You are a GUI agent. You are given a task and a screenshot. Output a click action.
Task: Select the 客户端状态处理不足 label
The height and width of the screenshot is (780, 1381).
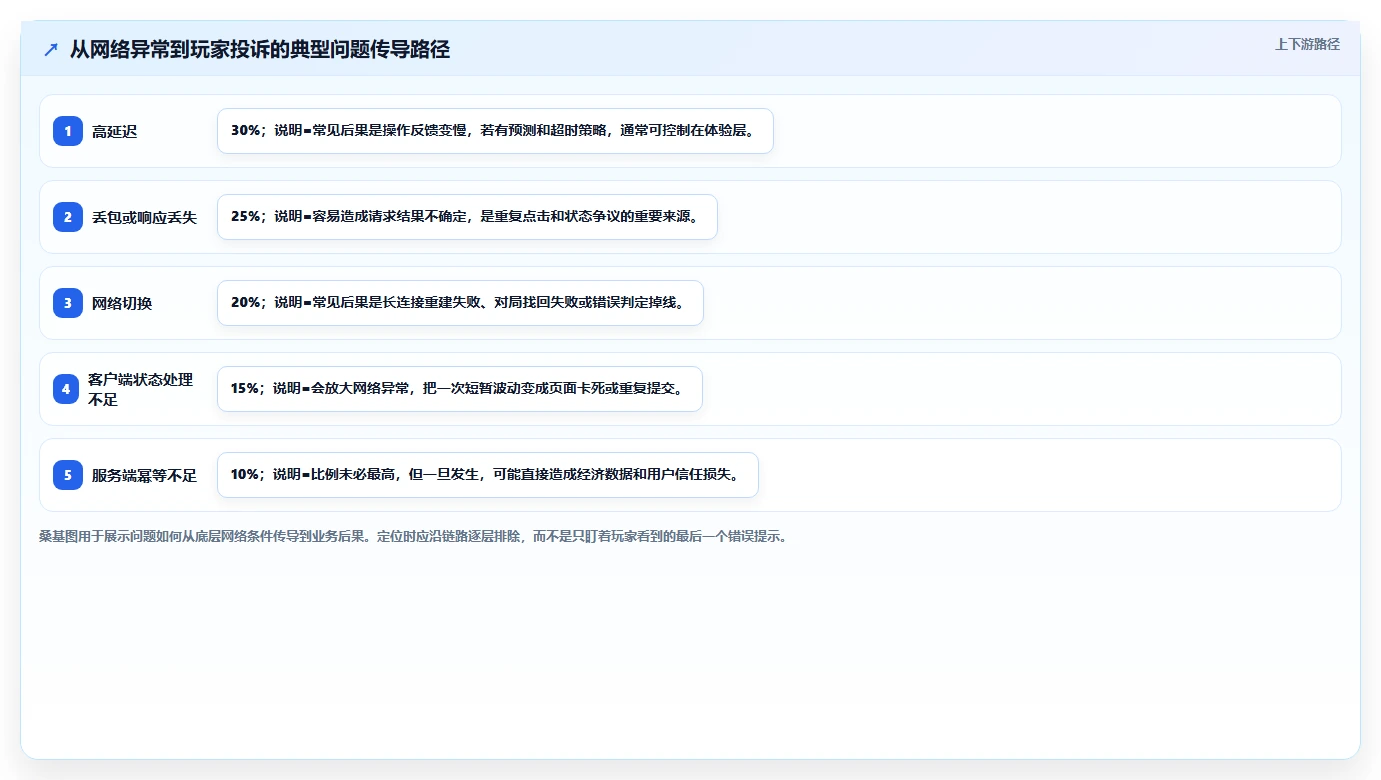tap(141, 389)
